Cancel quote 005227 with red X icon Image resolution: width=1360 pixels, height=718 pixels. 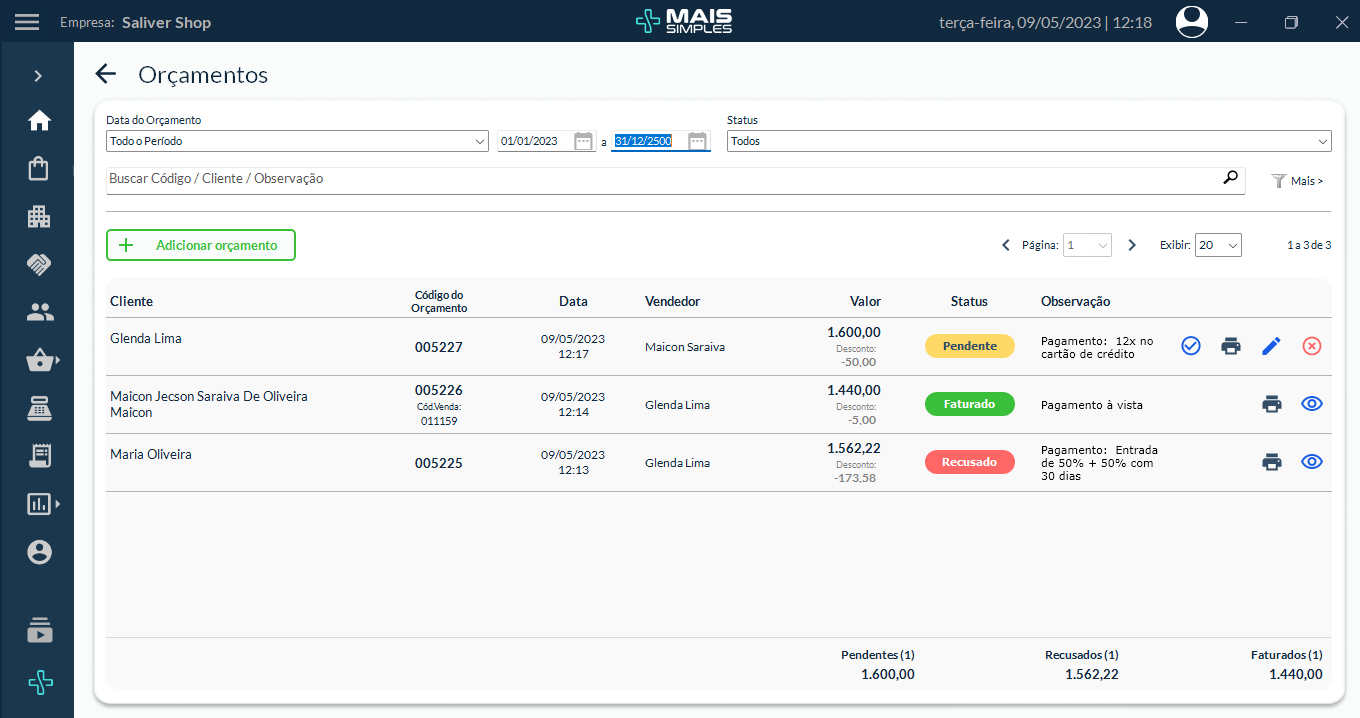[1312, 346]
